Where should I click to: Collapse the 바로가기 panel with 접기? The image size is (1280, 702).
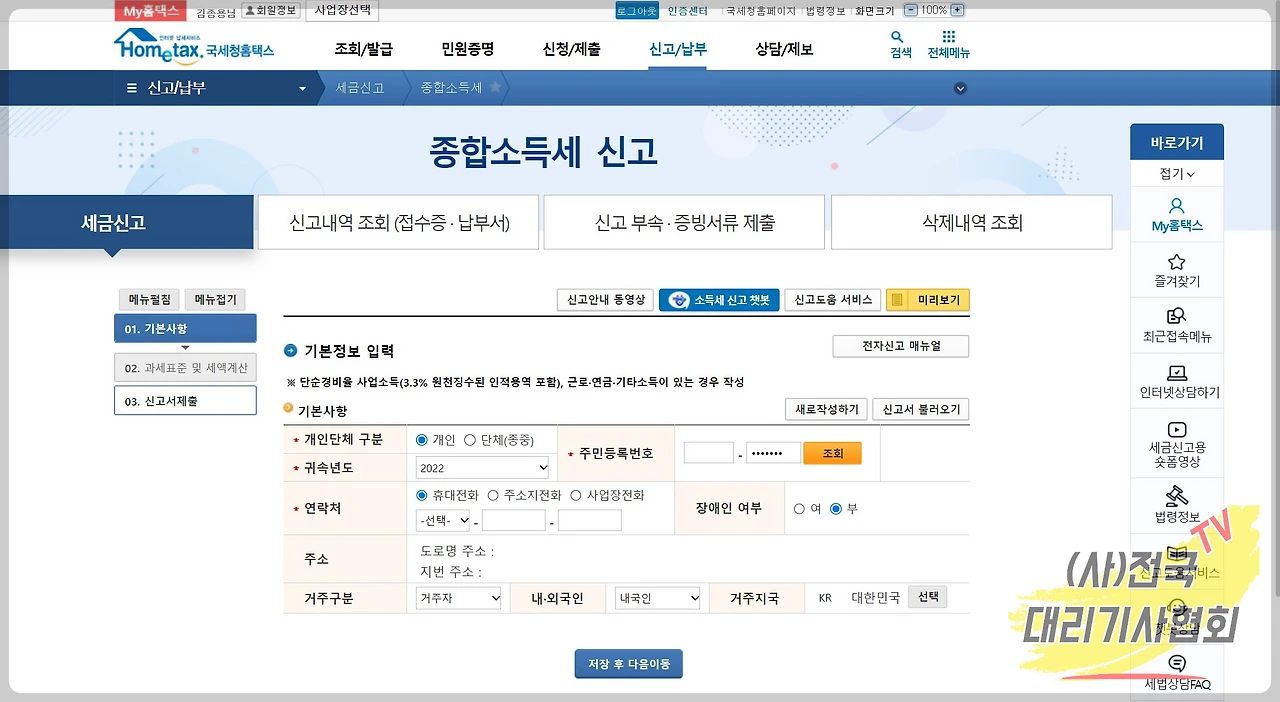point(1177,173)
